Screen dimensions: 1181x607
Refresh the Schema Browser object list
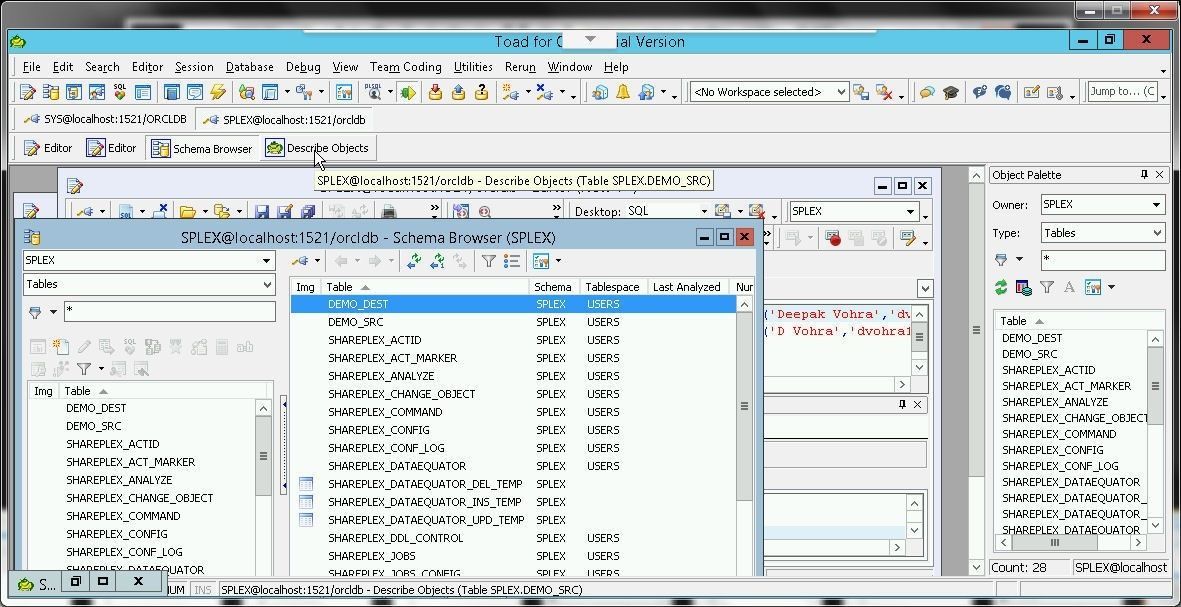point(414,261)
